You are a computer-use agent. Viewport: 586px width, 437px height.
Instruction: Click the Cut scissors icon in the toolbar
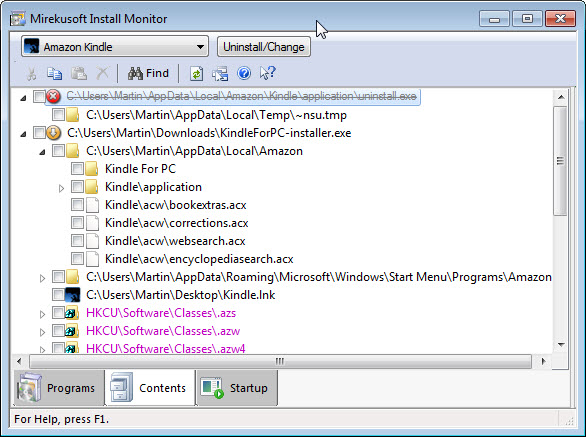(x=31, y=74)
